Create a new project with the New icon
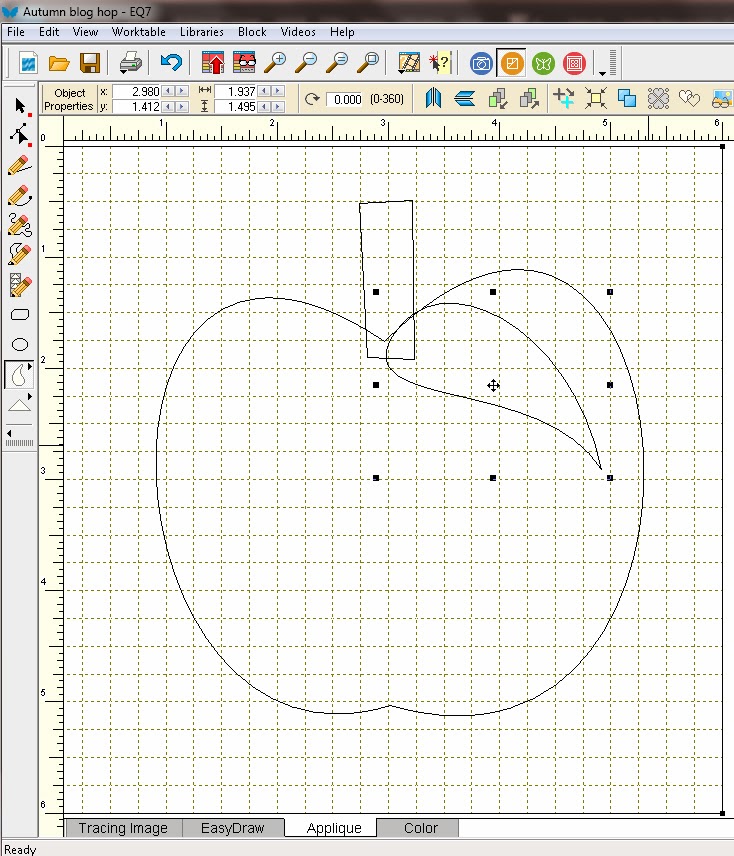 (x=28, y=63)
